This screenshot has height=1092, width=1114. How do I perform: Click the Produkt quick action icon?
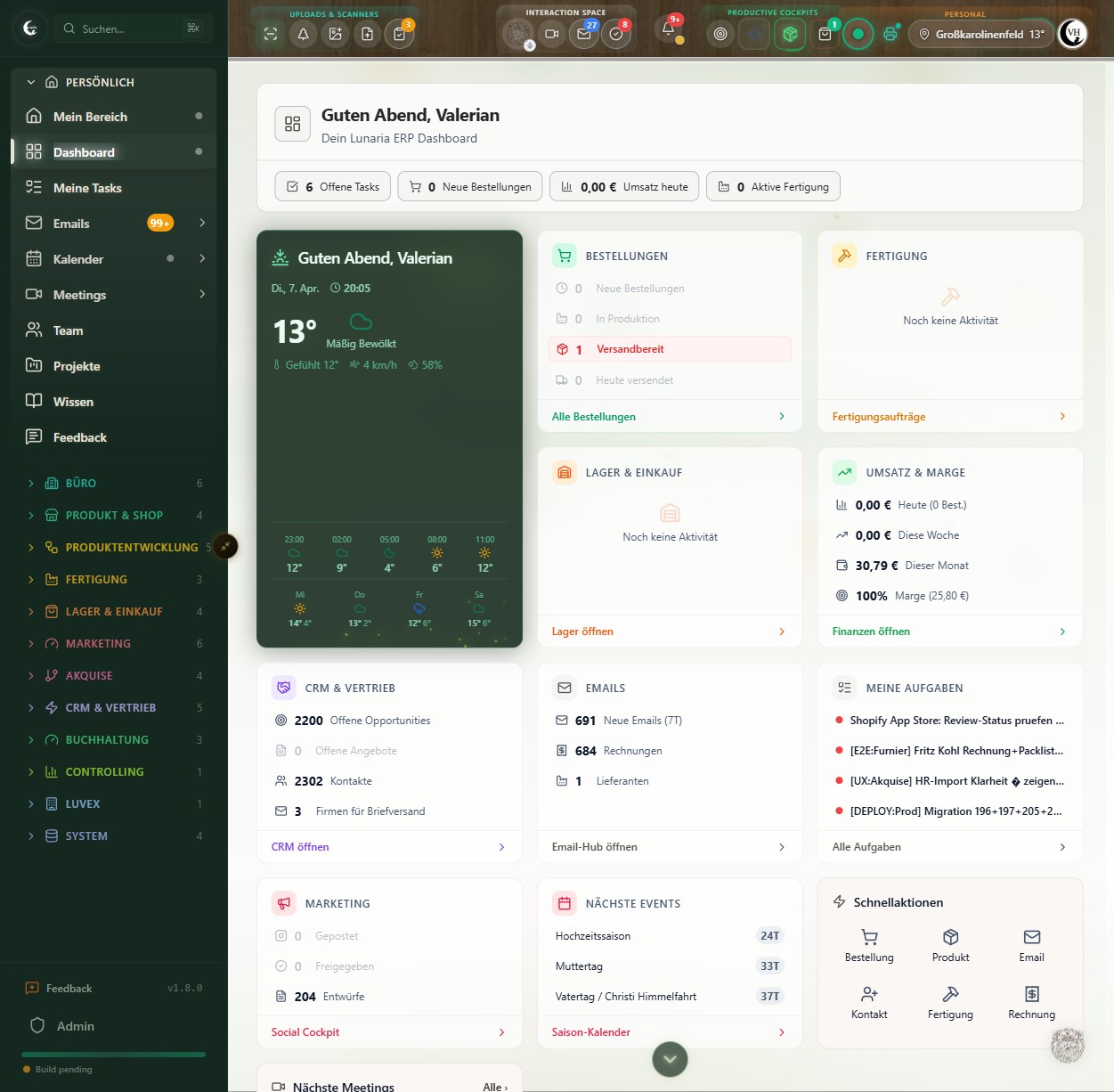(x=950, y=945)
